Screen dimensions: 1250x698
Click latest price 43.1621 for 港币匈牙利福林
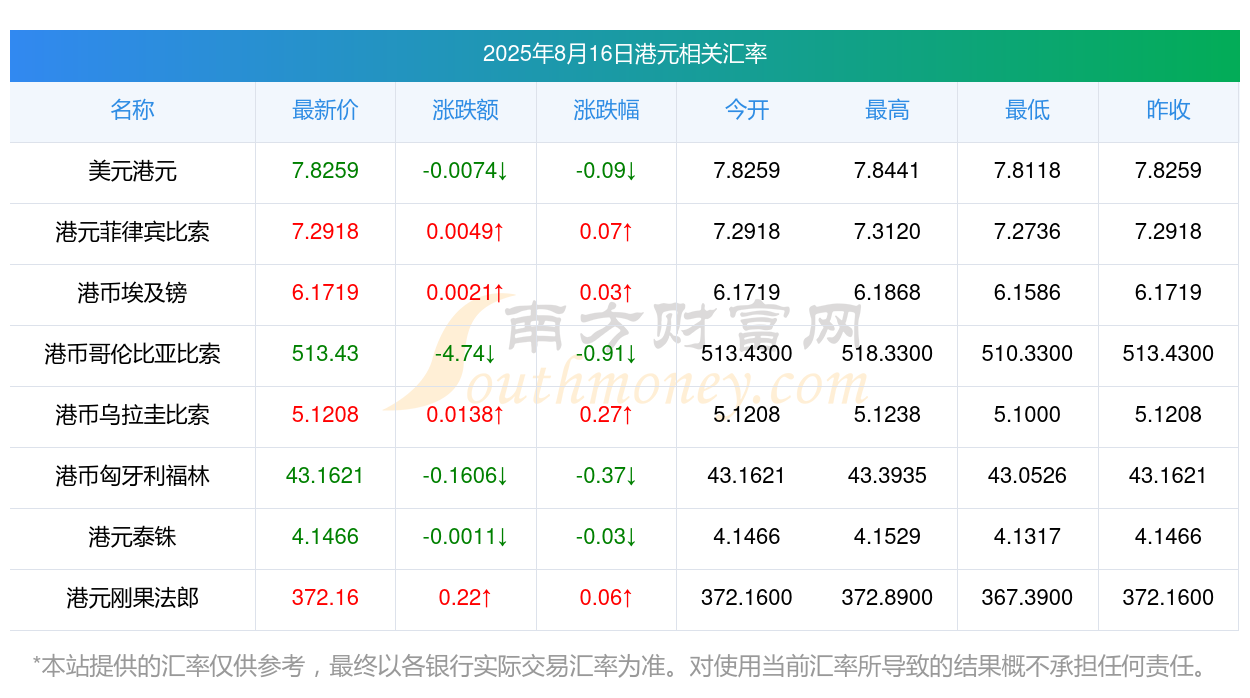point(325,476)
